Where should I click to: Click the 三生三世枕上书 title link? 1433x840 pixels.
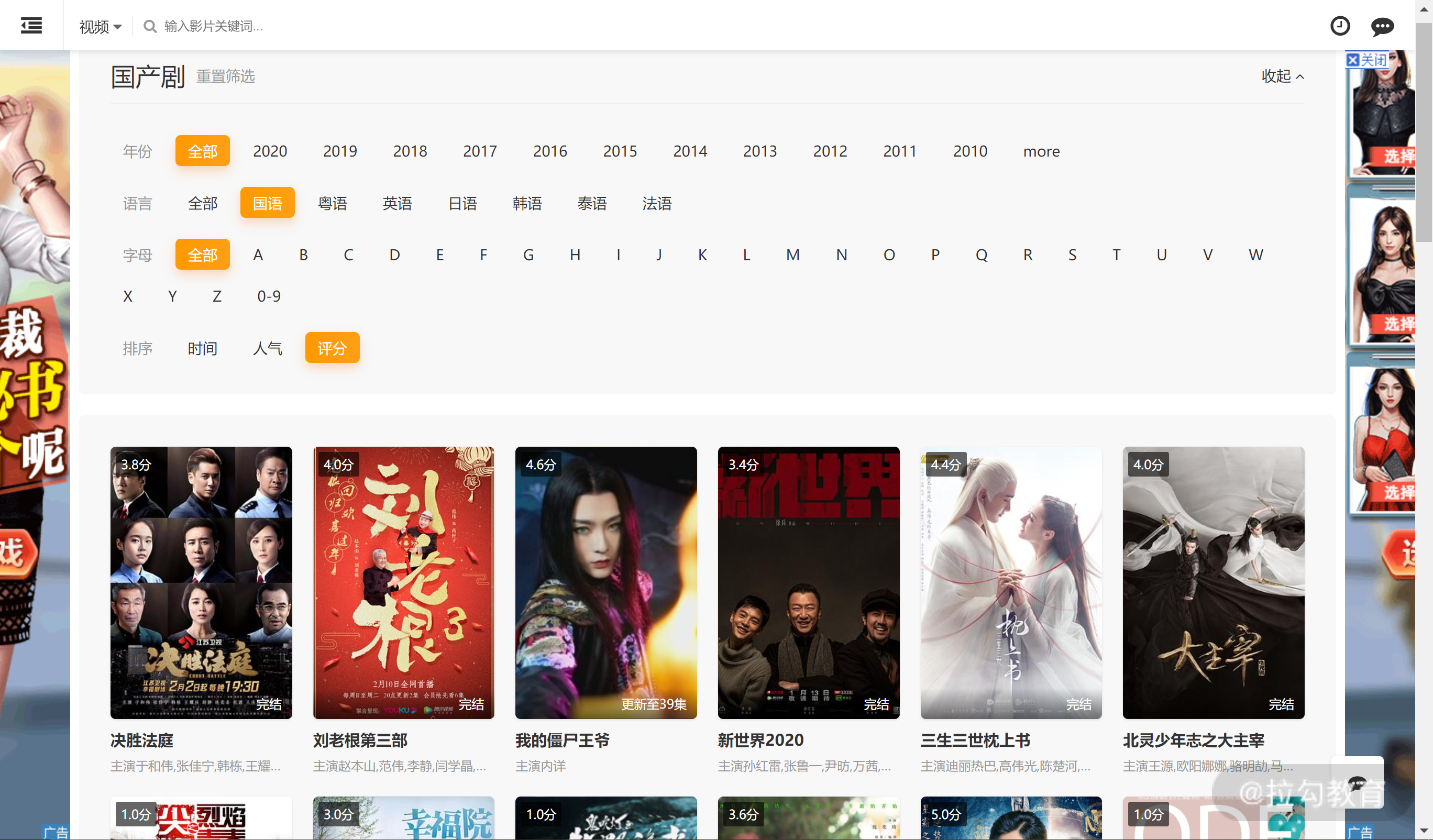coord(975,740)
